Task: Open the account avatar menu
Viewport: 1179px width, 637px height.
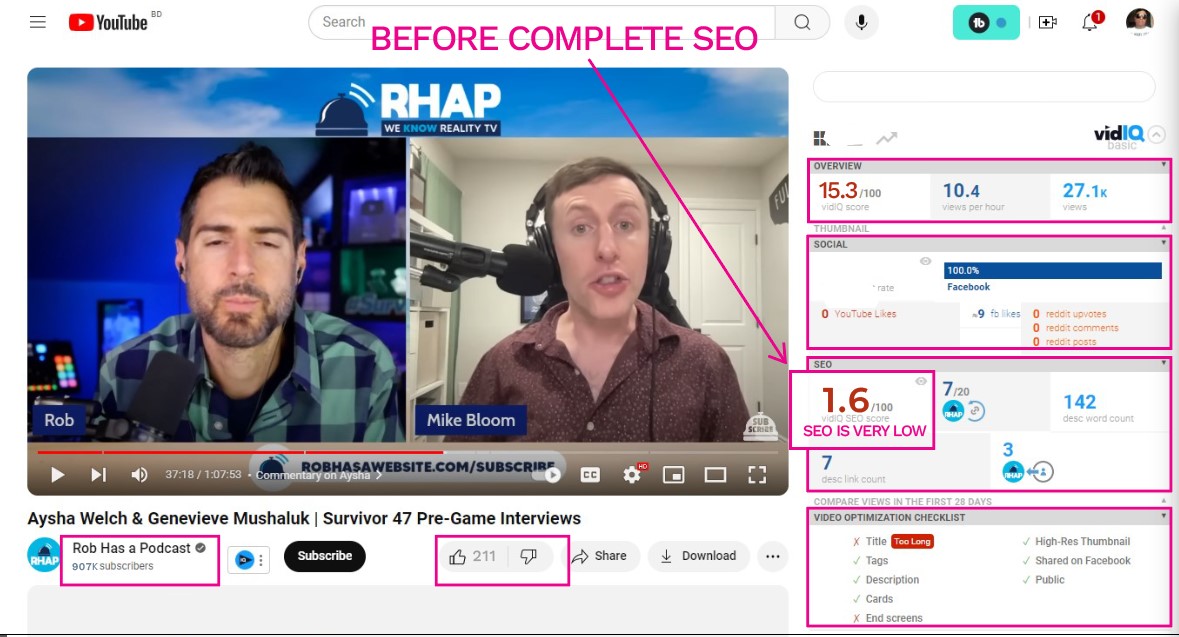Action: tap(1139, 22)
